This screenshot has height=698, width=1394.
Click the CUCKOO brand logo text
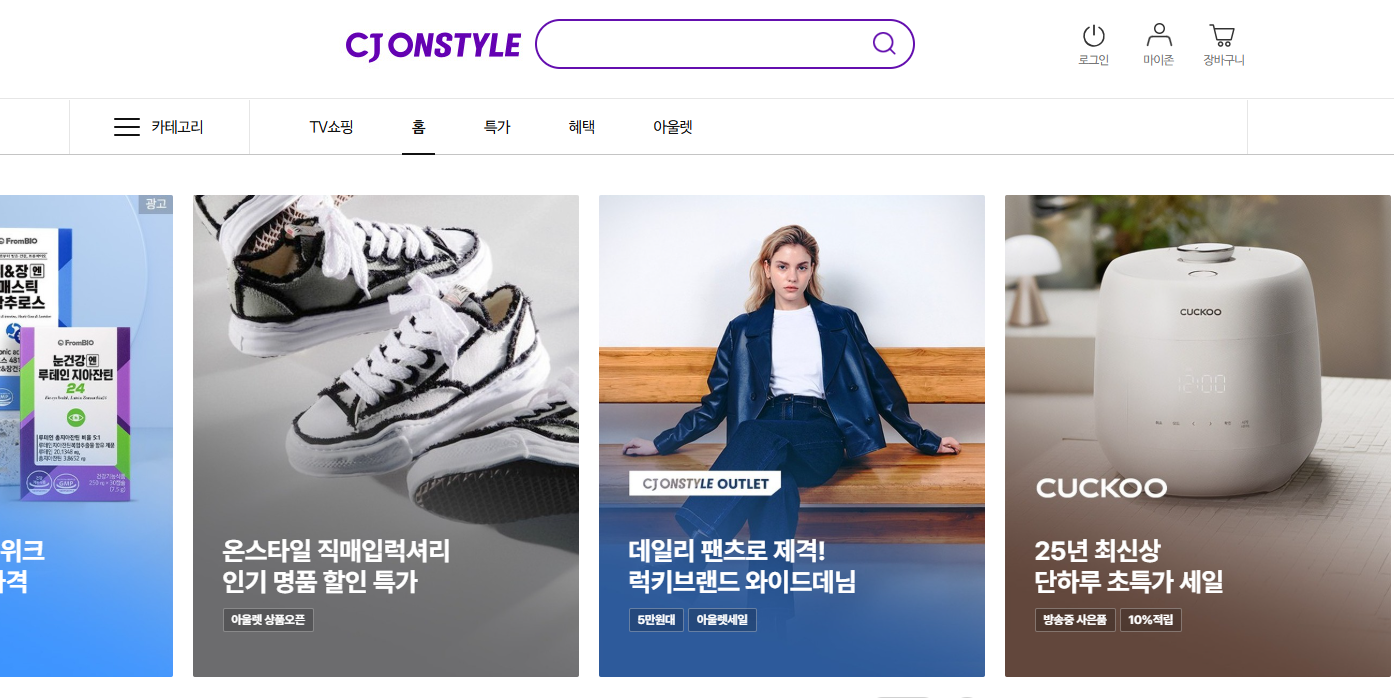point(1101,488)
